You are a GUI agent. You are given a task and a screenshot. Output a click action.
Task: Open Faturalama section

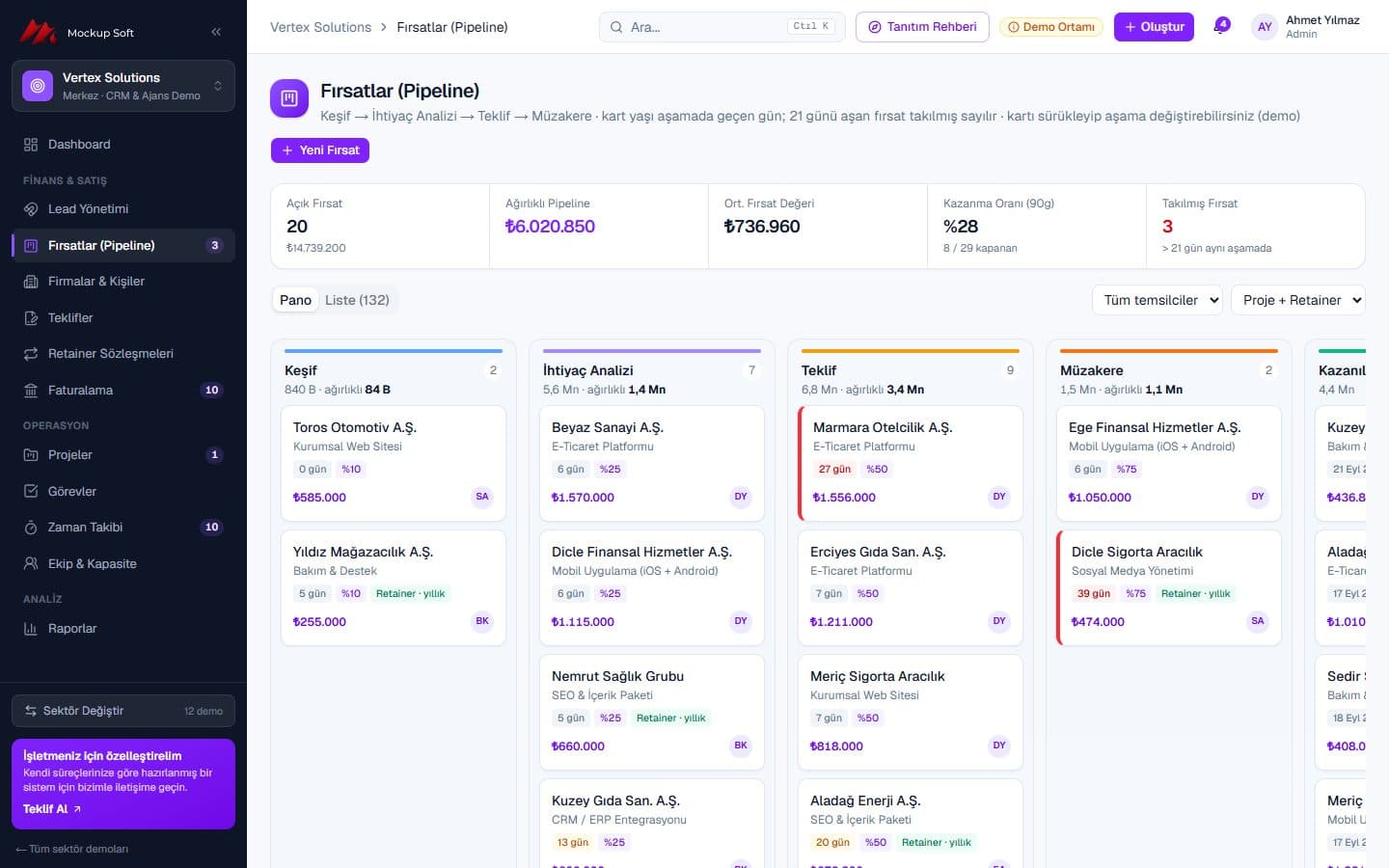(x=123, y=390)
